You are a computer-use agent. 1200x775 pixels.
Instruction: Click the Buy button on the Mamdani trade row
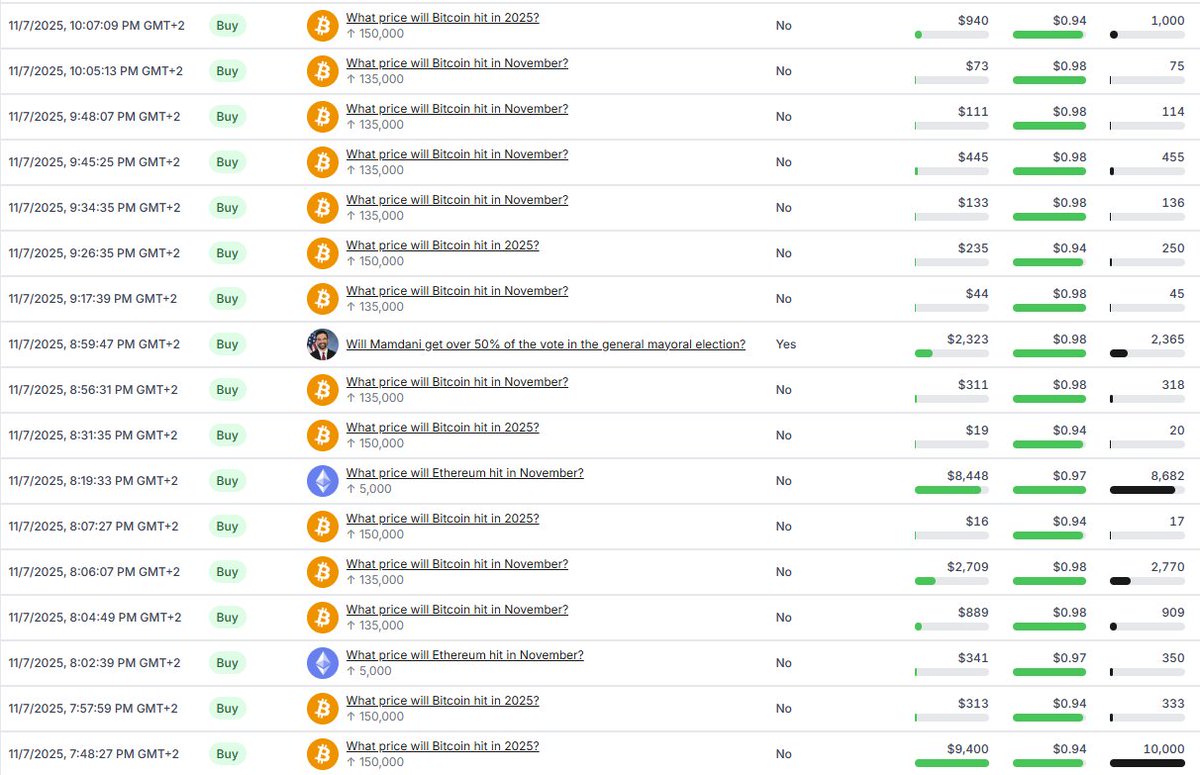[x=227, y=343]
